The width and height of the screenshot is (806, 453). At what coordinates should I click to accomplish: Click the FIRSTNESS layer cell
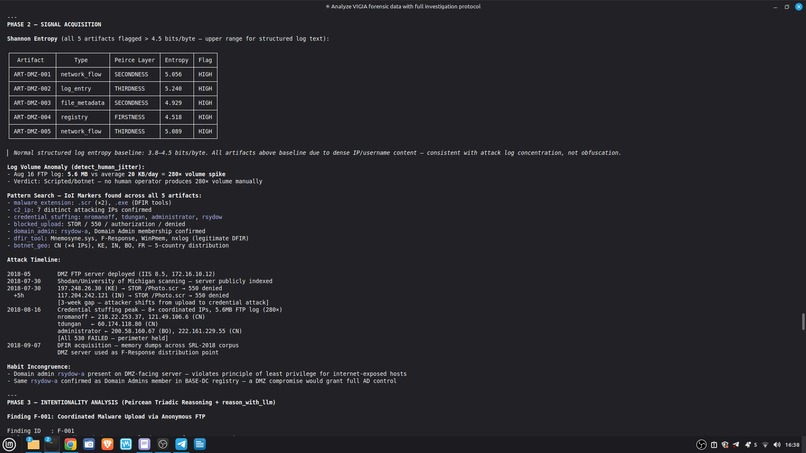point(134,117)
